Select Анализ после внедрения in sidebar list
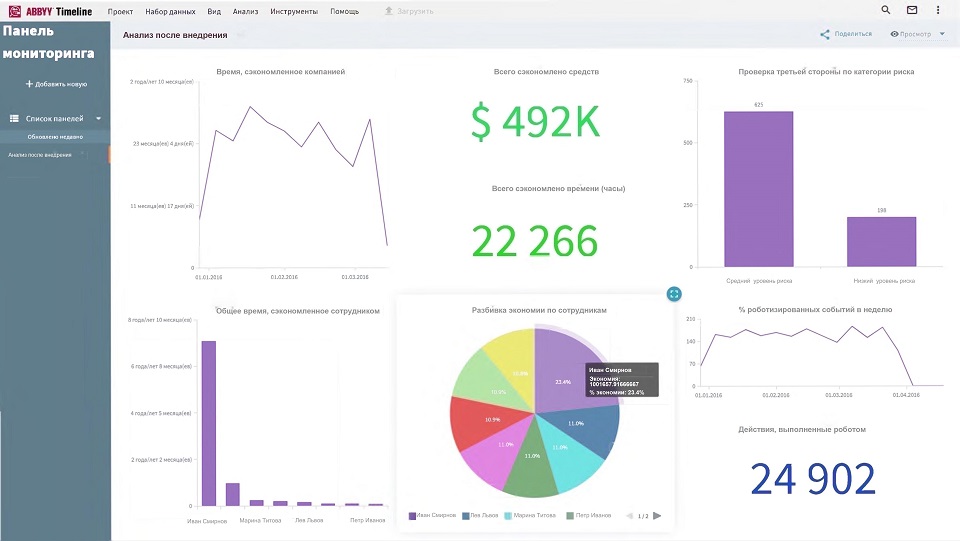The height and width of the screenshot is (541, 960). point(40,155)
